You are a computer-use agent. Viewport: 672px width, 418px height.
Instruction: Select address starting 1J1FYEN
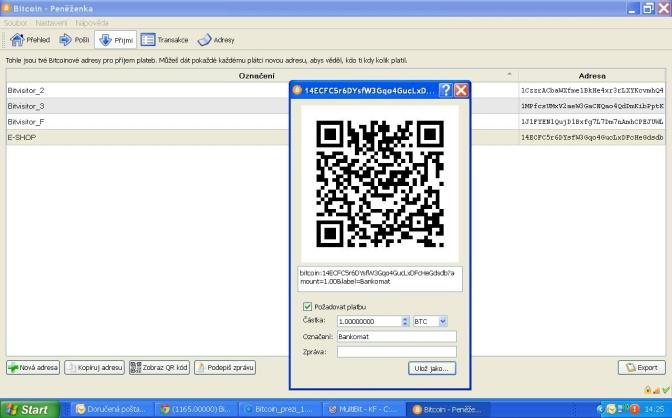coord(592,122)
